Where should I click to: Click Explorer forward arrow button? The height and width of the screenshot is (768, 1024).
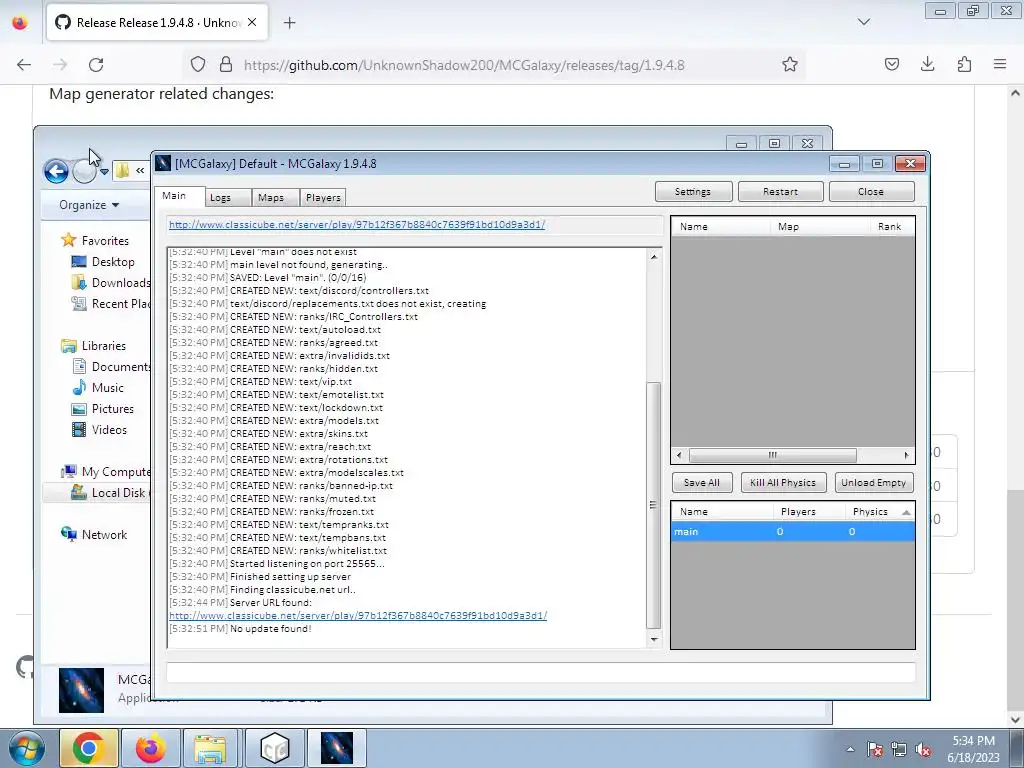click(84, 171)
